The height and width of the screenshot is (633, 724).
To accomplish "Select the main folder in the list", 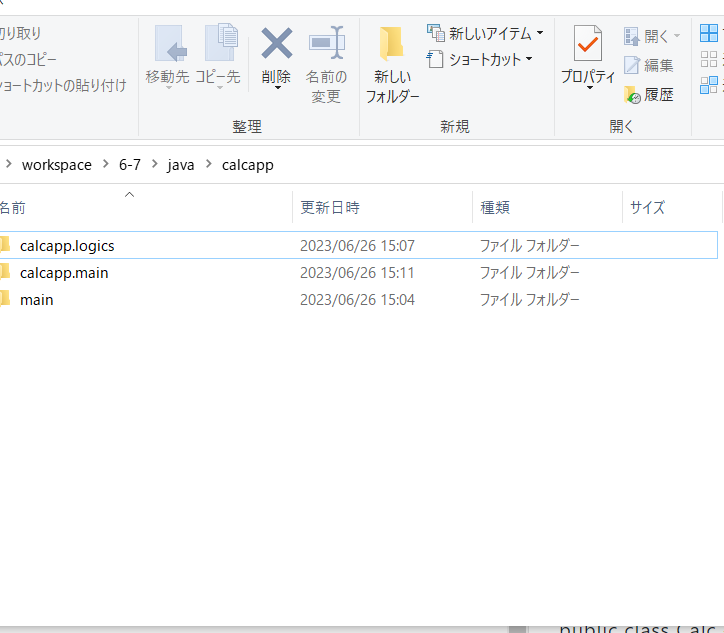I will click(x=37, y=299).
